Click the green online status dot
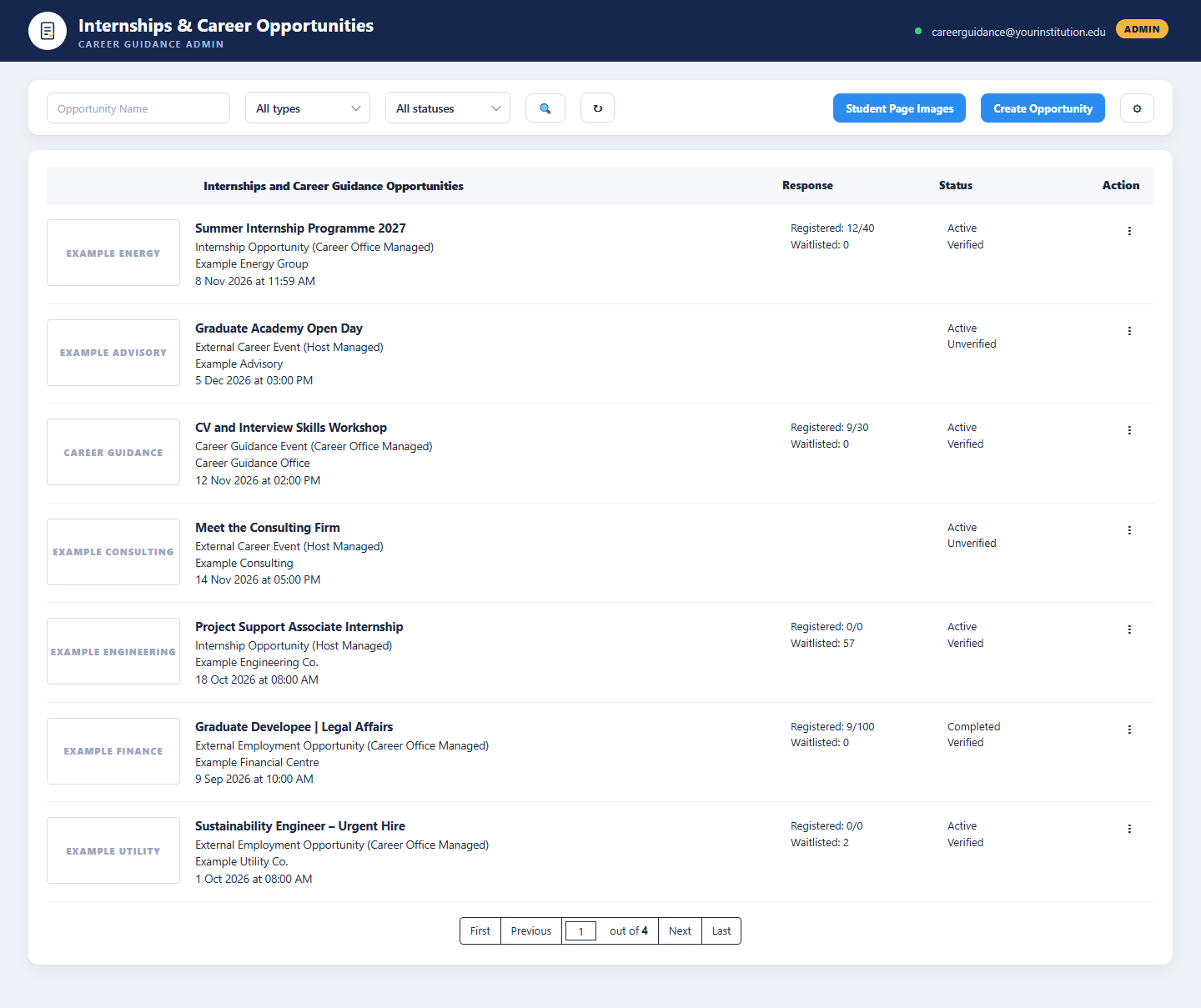1201x1008 pixels. (x=918, y=31)
